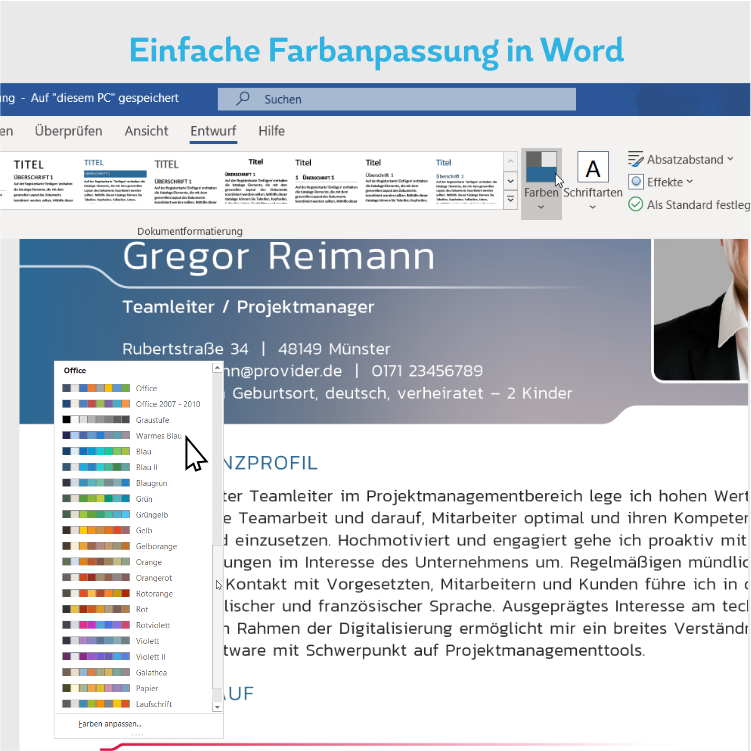
Task: Select the Papier color theme
Action: tap(132, 688)
